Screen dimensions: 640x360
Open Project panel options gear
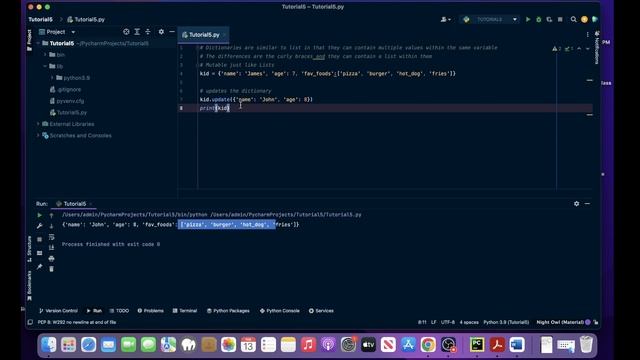coord(161,32)
